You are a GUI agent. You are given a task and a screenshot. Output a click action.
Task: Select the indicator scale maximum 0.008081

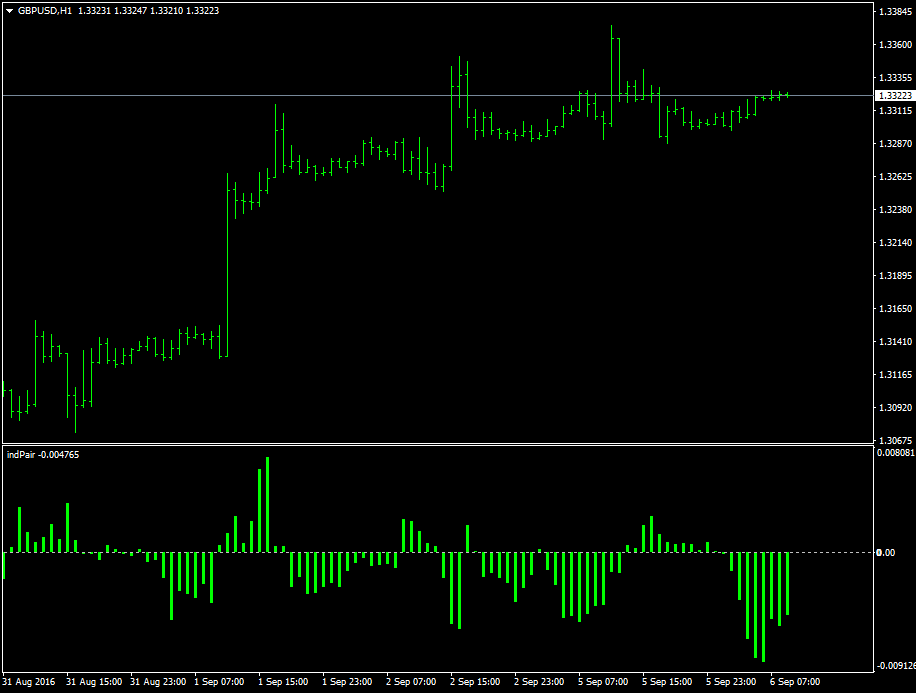(896, 453)
